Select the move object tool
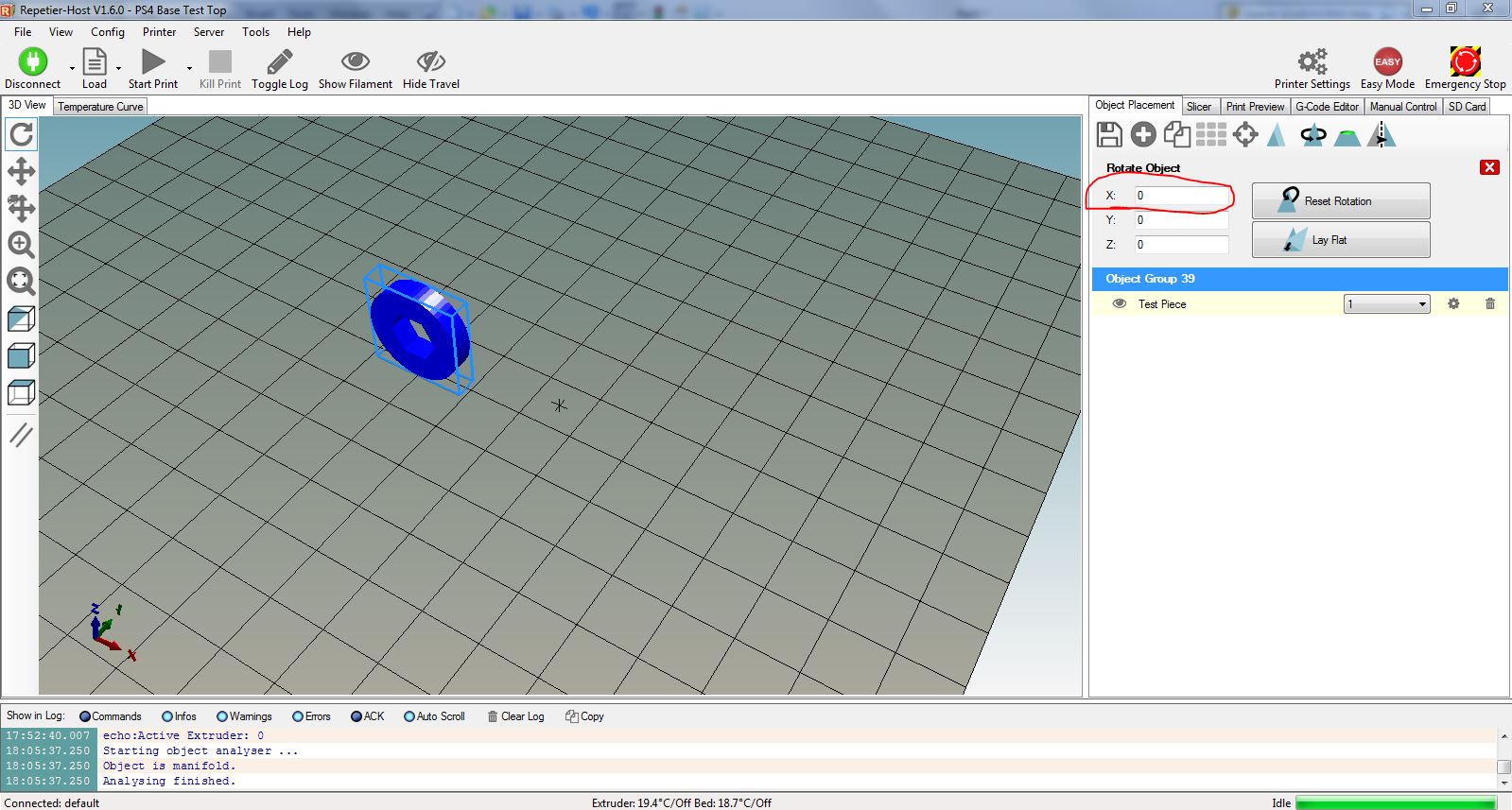 (21, 208)
